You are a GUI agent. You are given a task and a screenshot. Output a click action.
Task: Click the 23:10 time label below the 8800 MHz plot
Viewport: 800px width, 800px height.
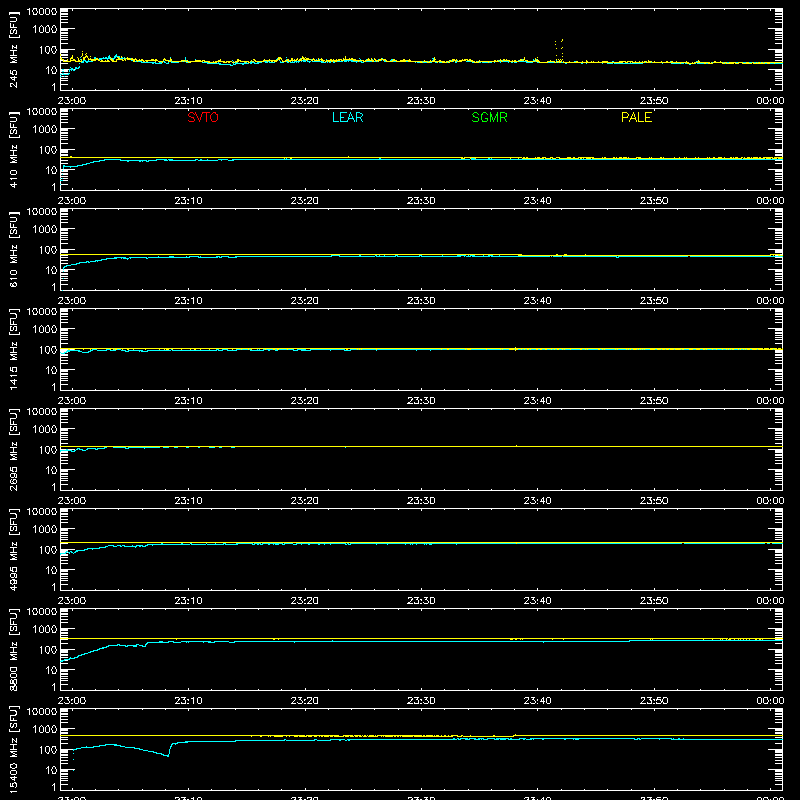[188, 701]
